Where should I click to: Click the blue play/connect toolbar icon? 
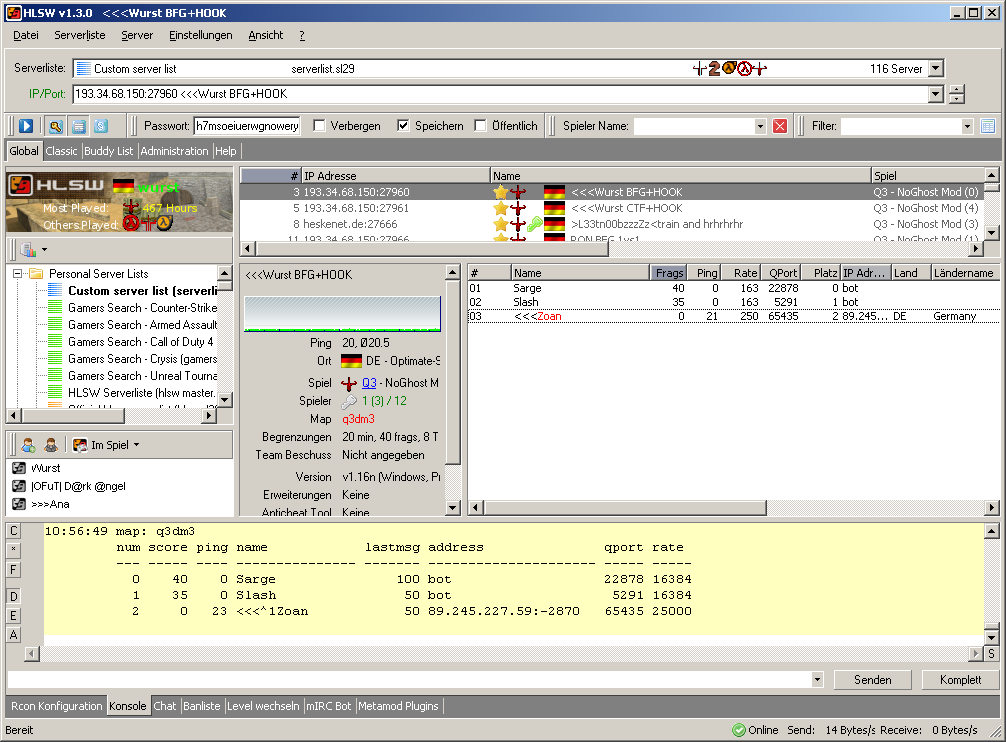26,126
